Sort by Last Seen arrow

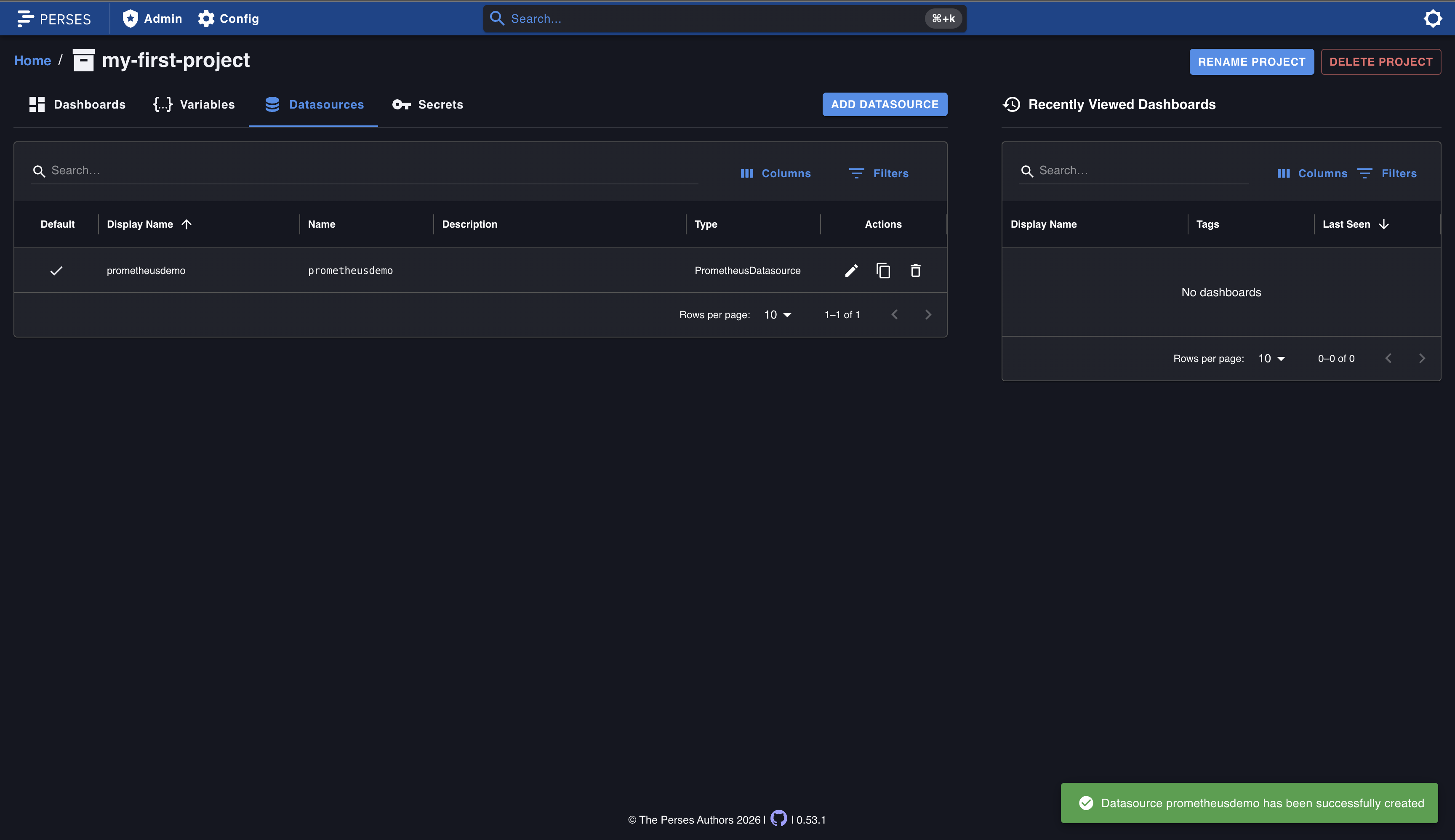tap(1383, 224)
